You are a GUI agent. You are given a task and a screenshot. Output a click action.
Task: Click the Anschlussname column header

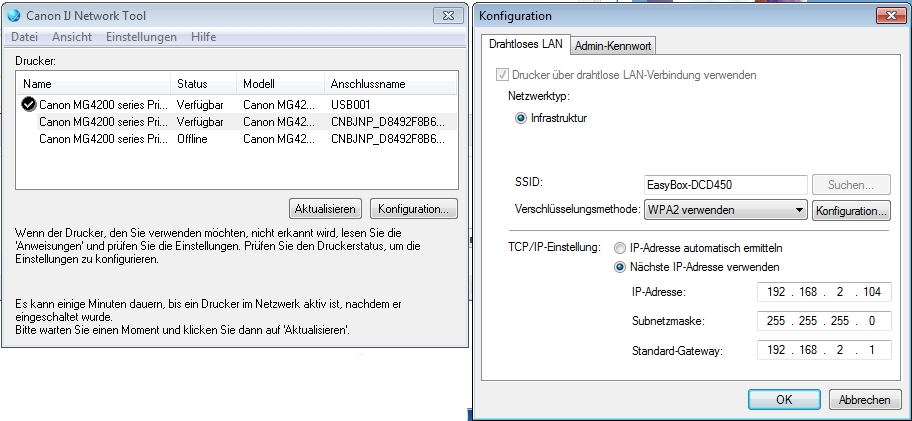[x=391, y=84]
